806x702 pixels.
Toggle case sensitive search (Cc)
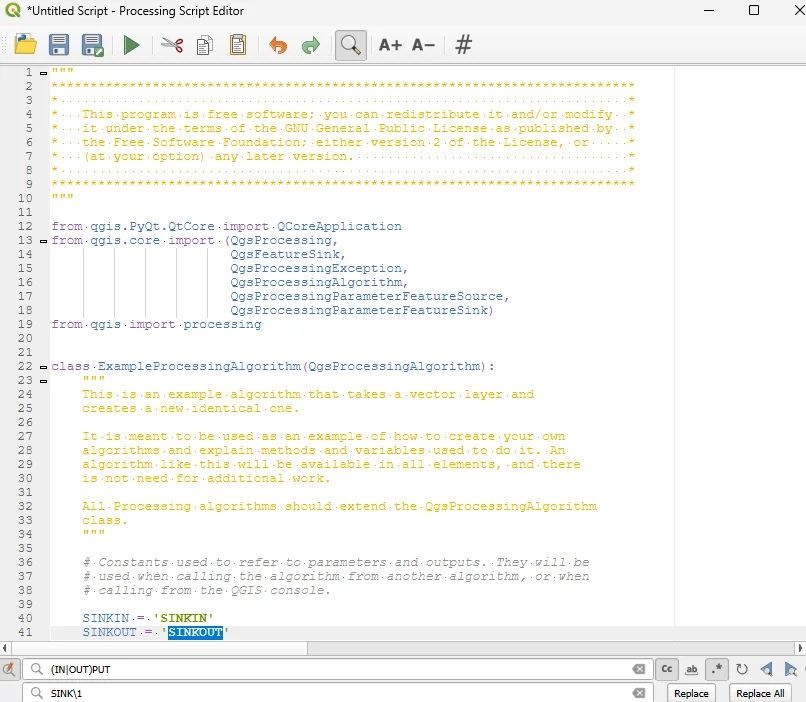pyautogui.click(x=667, y=669)
